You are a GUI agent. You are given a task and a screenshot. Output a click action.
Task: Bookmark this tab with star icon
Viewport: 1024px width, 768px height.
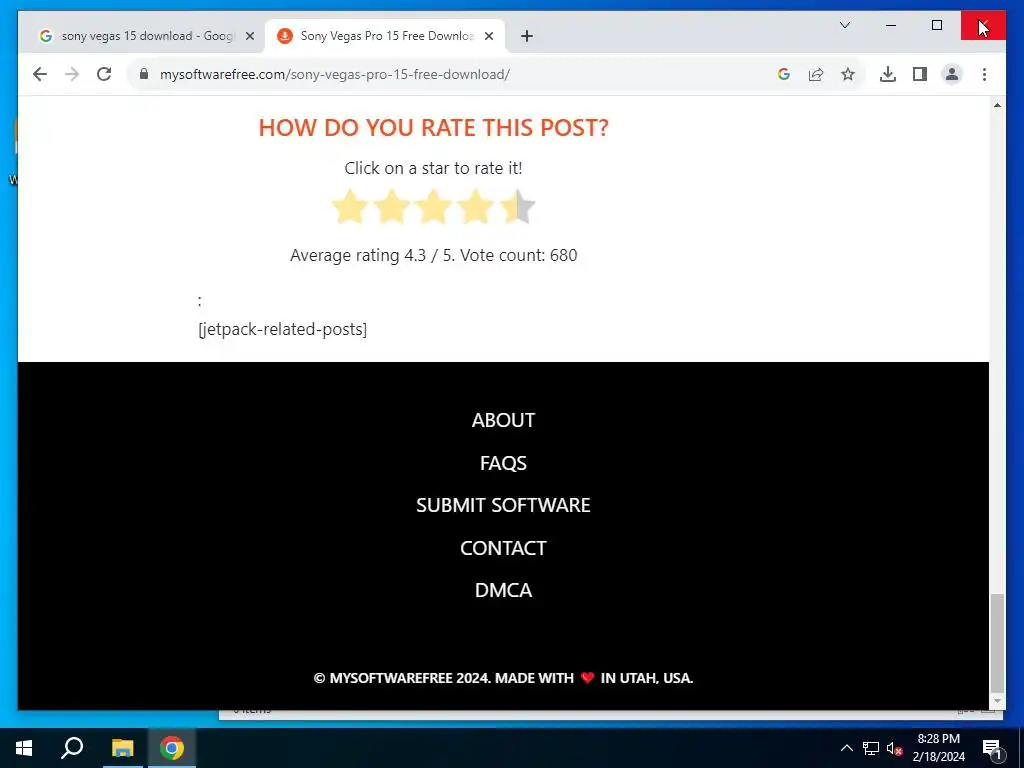848,74
